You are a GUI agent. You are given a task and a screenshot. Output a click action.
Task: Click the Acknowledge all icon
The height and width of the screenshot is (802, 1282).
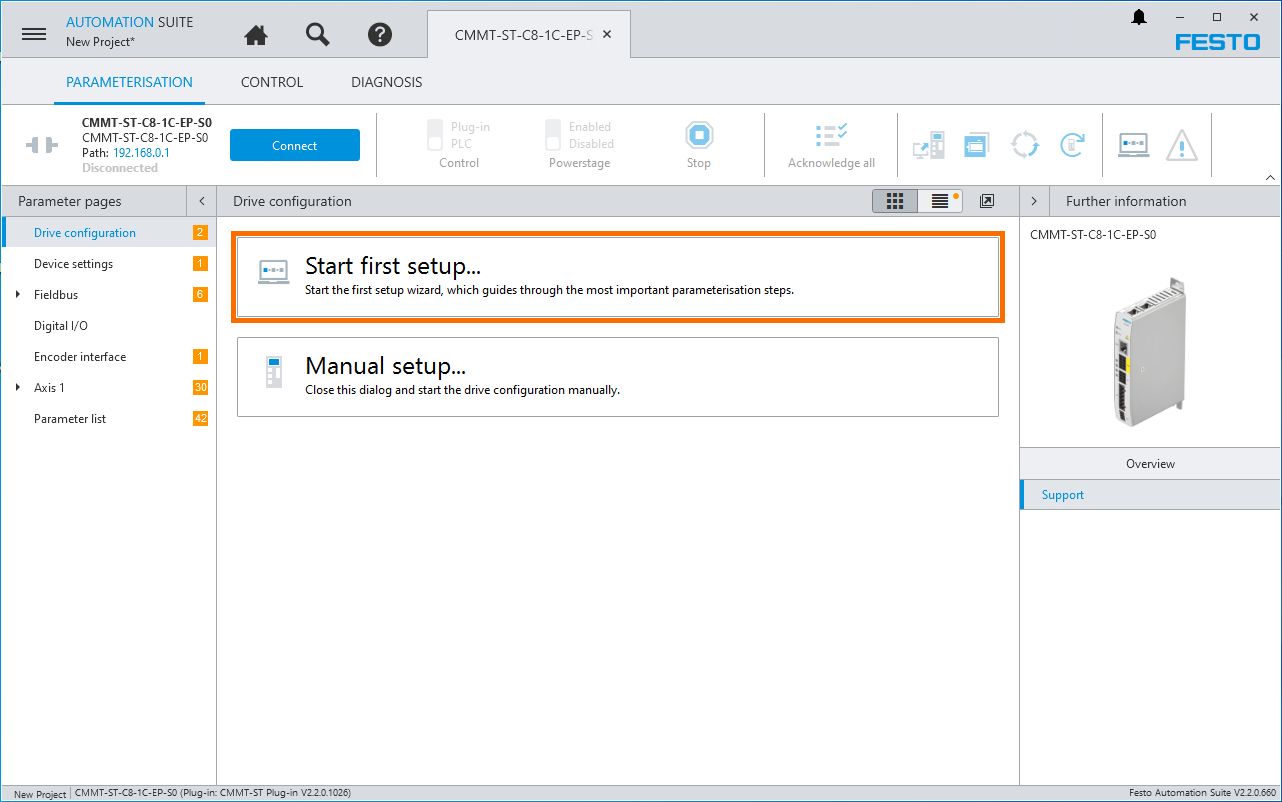[x=831, y=136]
